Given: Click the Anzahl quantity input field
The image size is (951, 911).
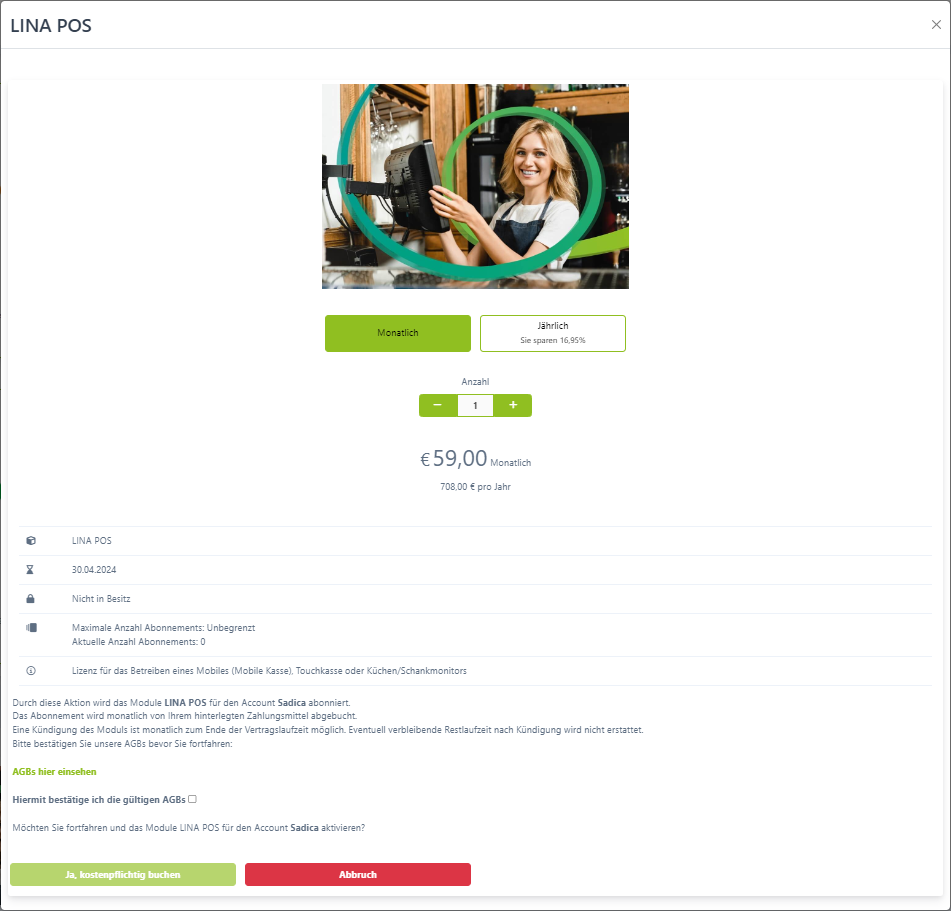Looking at the screenshot, I should coord(476,405).
